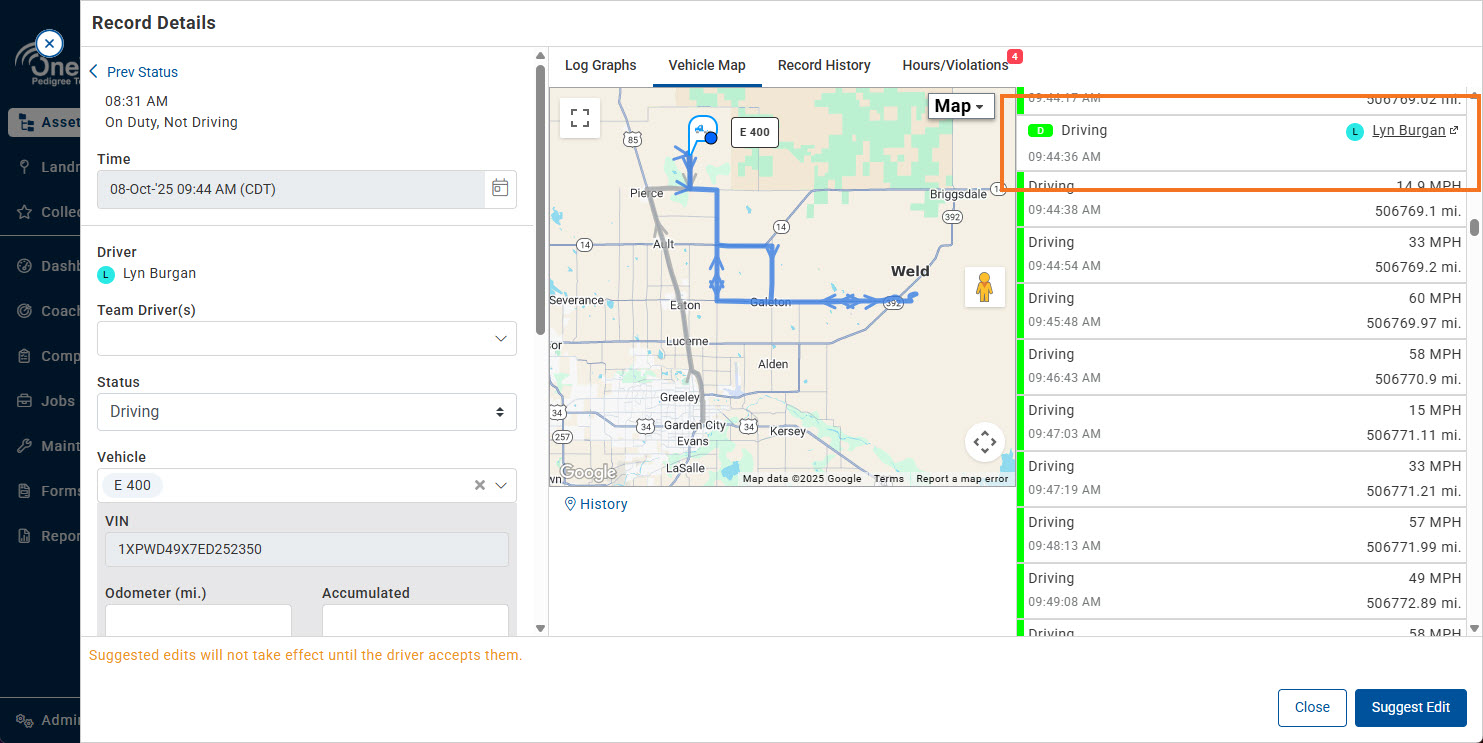The height and width of the screenshot is (743, 1483).
Task: Select the 09:49:08 AM 49 MPH entry
Action: click(1242, 591)
